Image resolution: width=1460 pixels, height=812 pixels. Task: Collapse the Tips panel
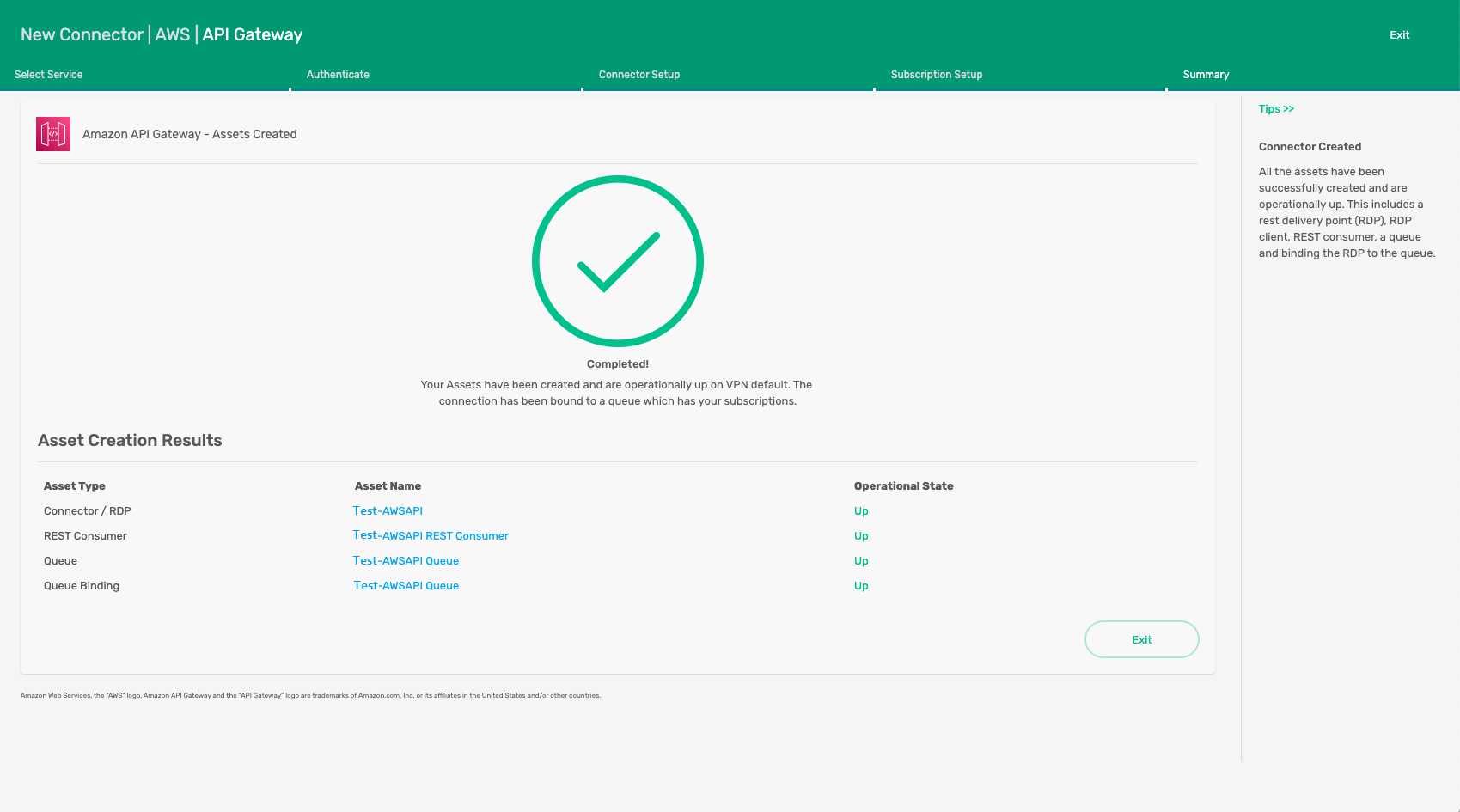pos(1275,109)
